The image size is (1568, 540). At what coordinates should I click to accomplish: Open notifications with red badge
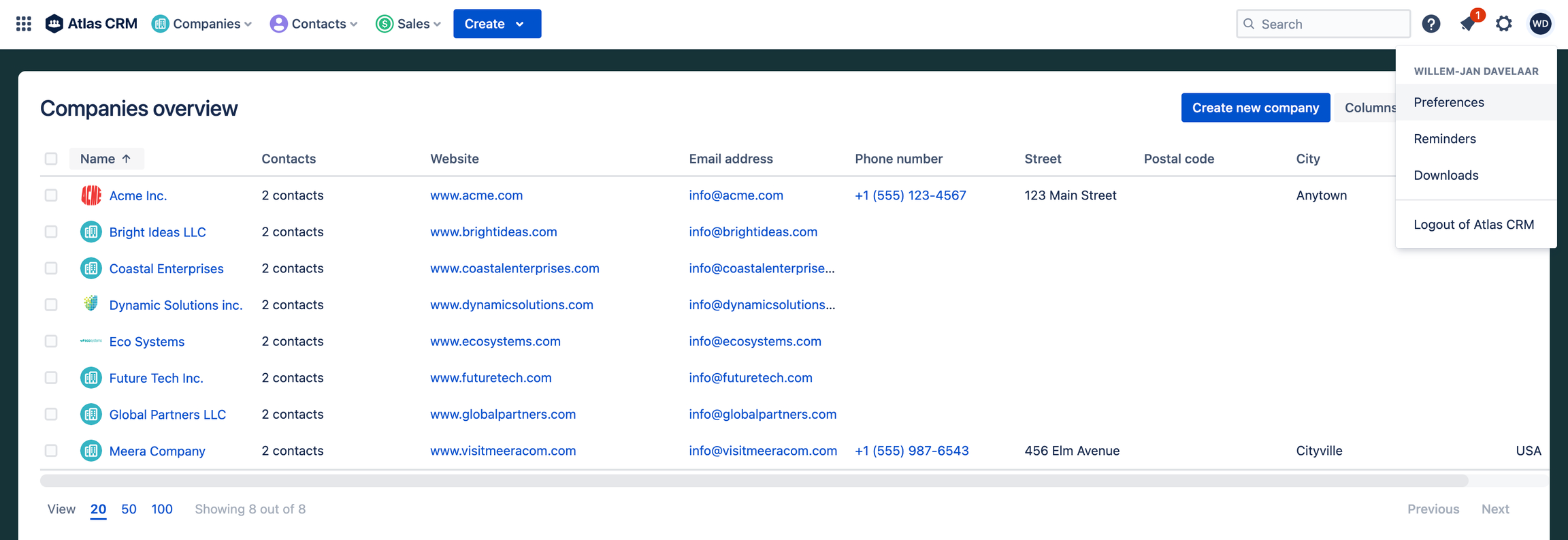(1468, 24)
